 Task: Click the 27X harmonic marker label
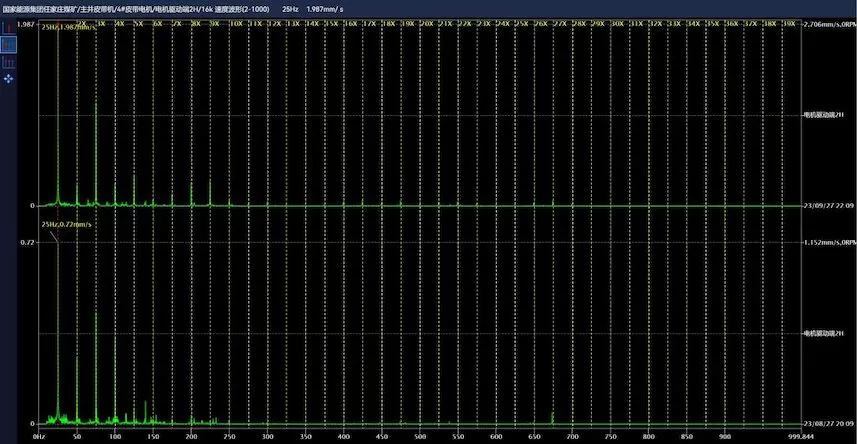pos(561,22)
